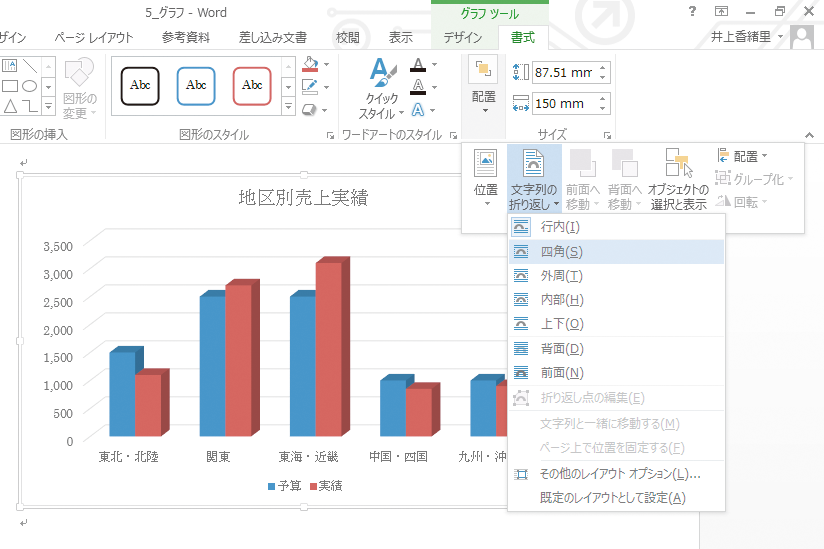Viewport: 824px width, 549px height.
Task: Click the 予算 legend entry
Action: click(284, 486)
